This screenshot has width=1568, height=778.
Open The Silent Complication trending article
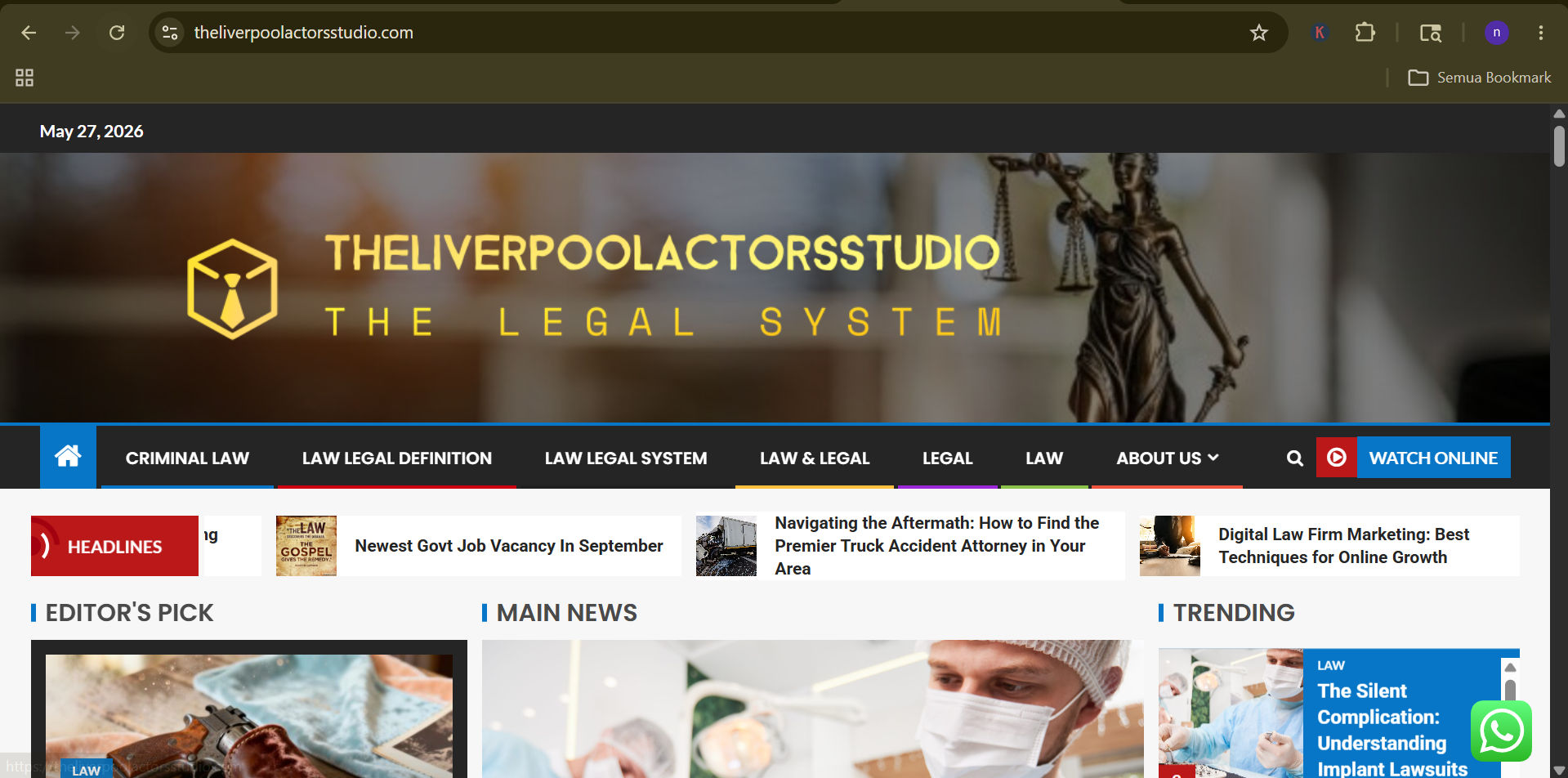coord(1392,730)
